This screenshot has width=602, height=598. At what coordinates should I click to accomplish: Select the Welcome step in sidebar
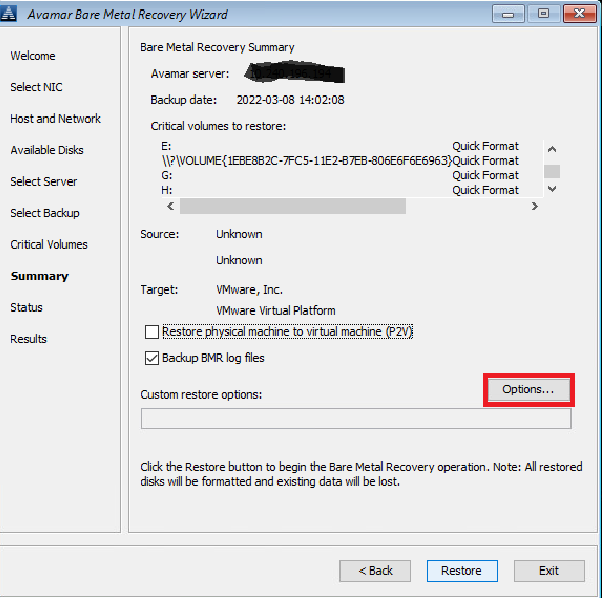33,56
